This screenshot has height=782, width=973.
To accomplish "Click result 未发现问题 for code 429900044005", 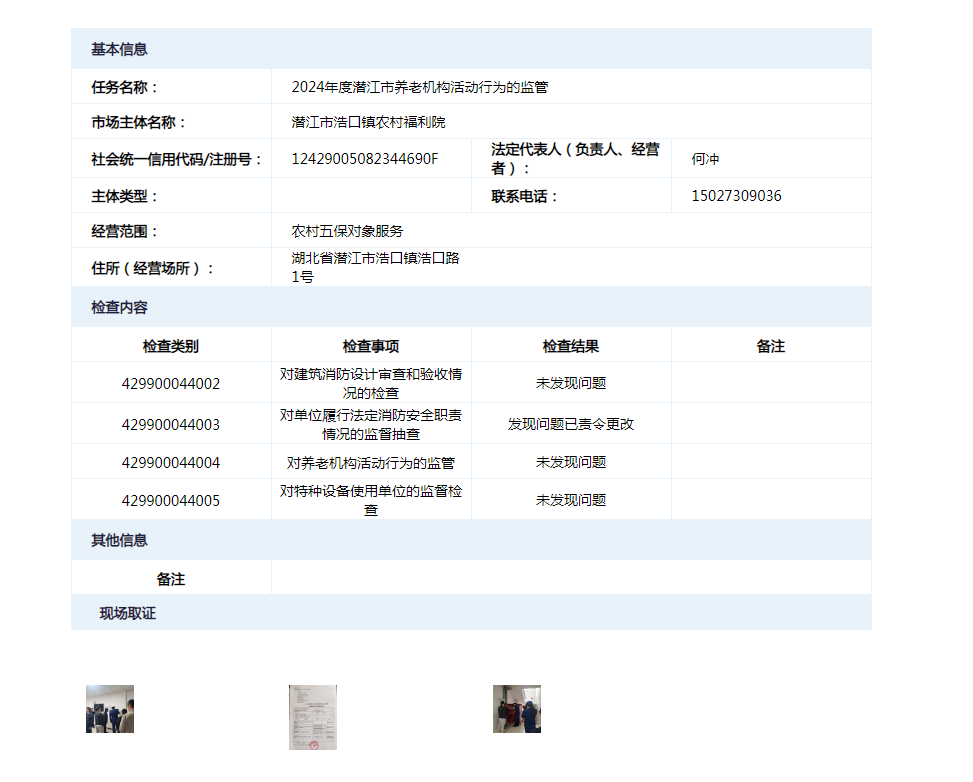I will [571, 500].
